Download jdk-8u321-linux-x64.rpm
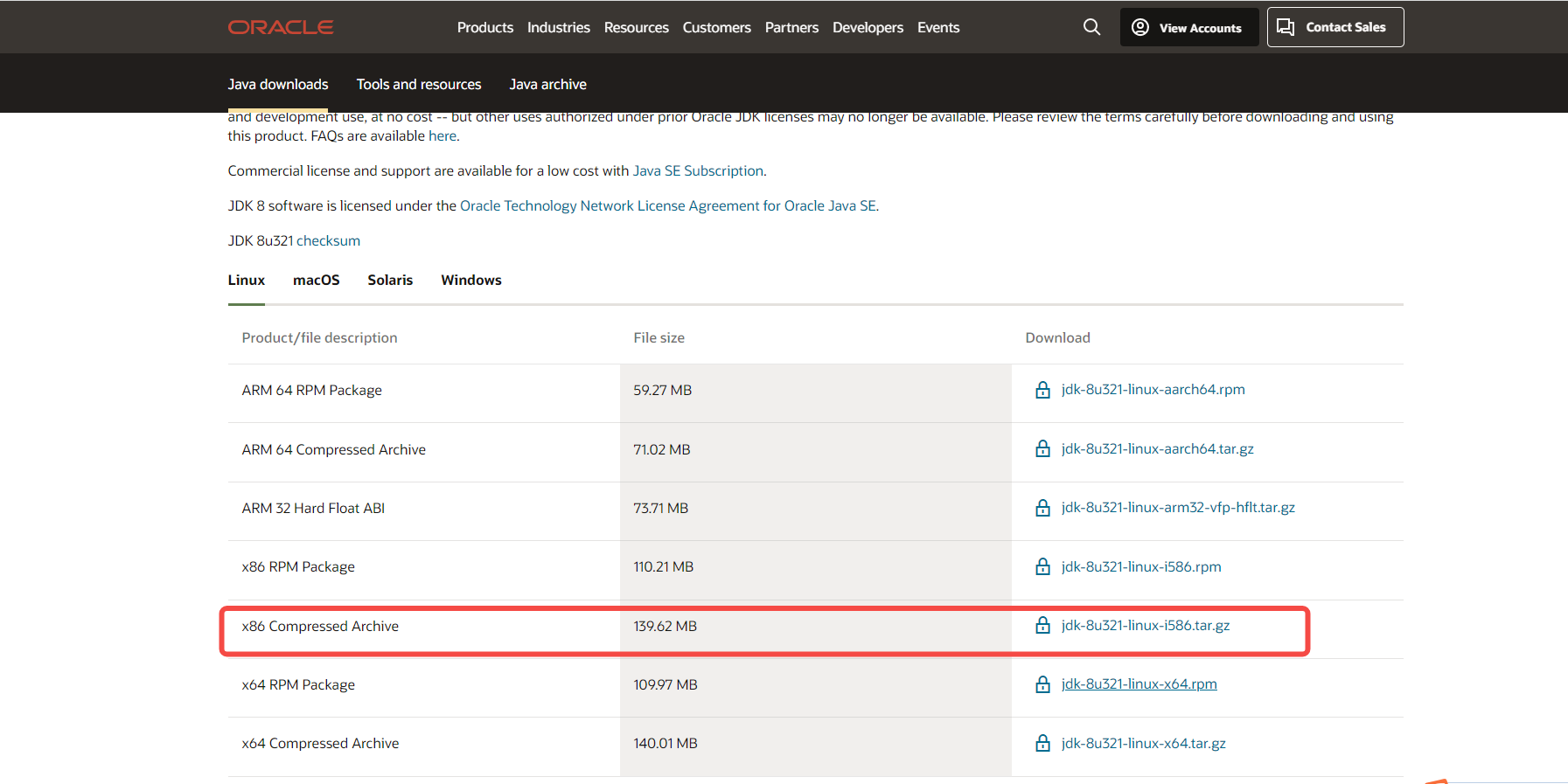 pyautogui.click(x=1139, y=683)
